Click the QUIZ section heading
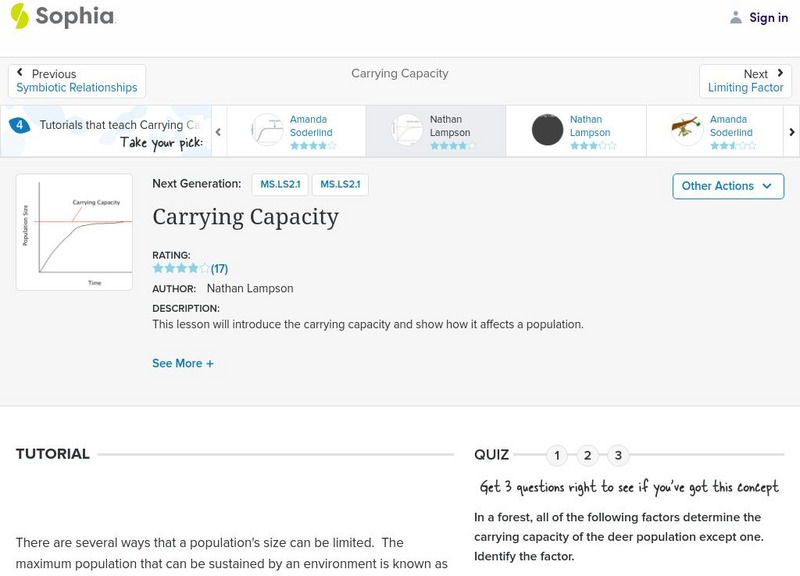Image resolution: width=800 pixels, height=576 pixels. click(491, 455)
